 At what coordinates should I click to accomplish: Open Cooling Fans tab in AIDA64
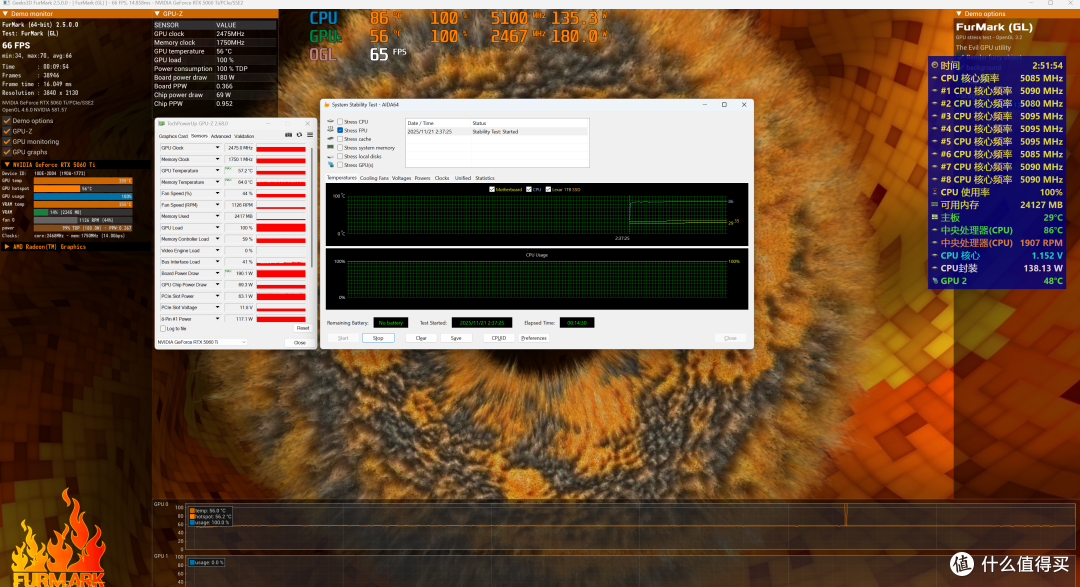click(x=374, y=178)
